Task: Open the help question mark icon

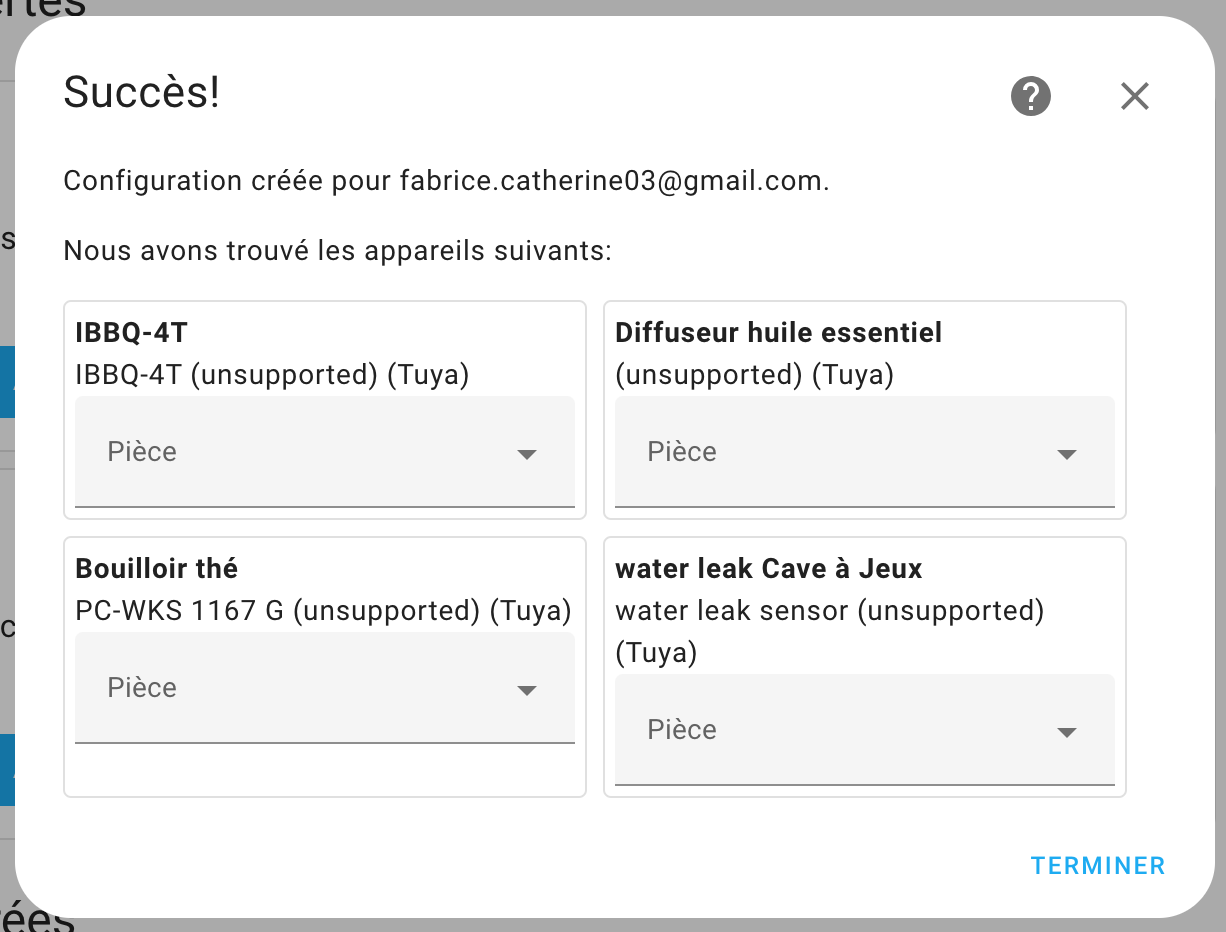Action: coord(1031,97)
